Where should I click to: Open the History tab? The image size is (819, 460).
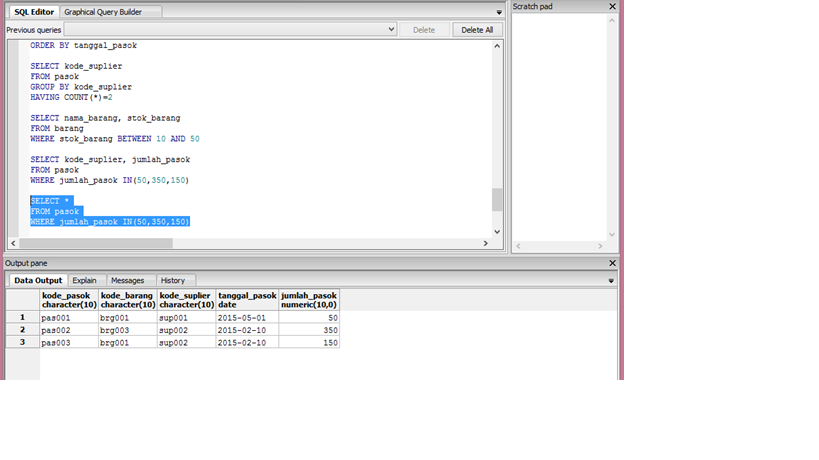(173, 280)
